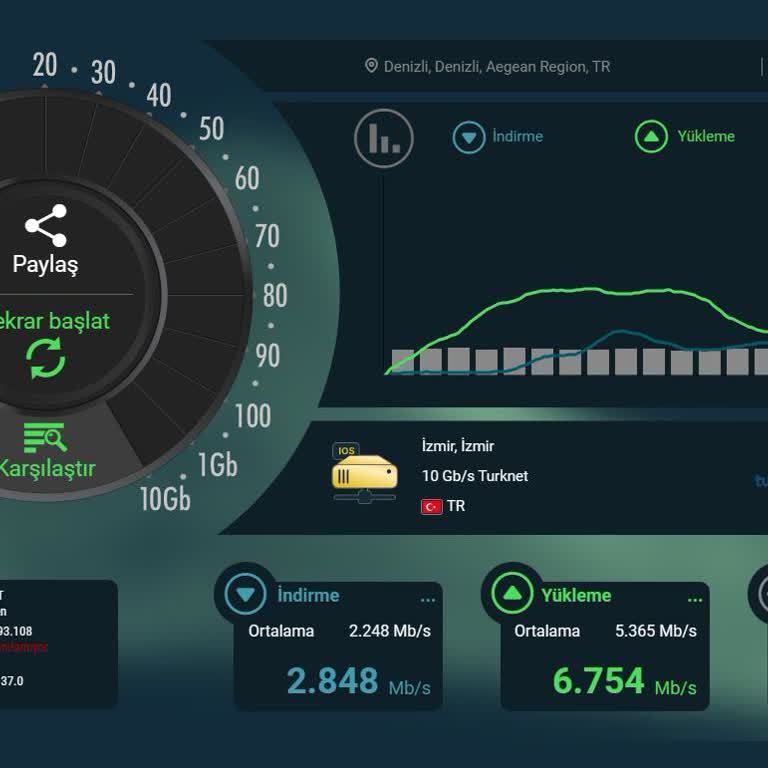This screenshot has width=768, height=768.
Task: Click the Yükleme heading in the upload card
Action: (576, 596)
